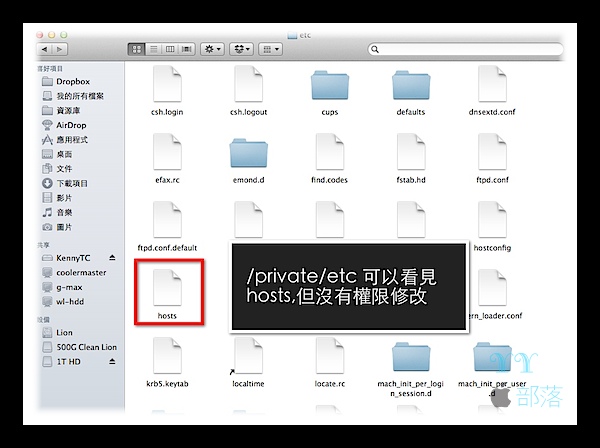Open AirDrop in the sidebar
Screen dimensions: 600x448
pyautogui.click(x=64, y=125)
